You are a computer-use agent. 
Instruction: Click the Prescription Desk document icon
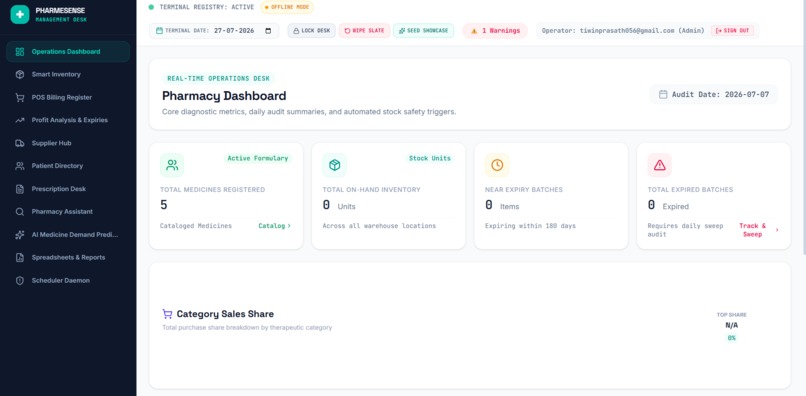point(20,189)
